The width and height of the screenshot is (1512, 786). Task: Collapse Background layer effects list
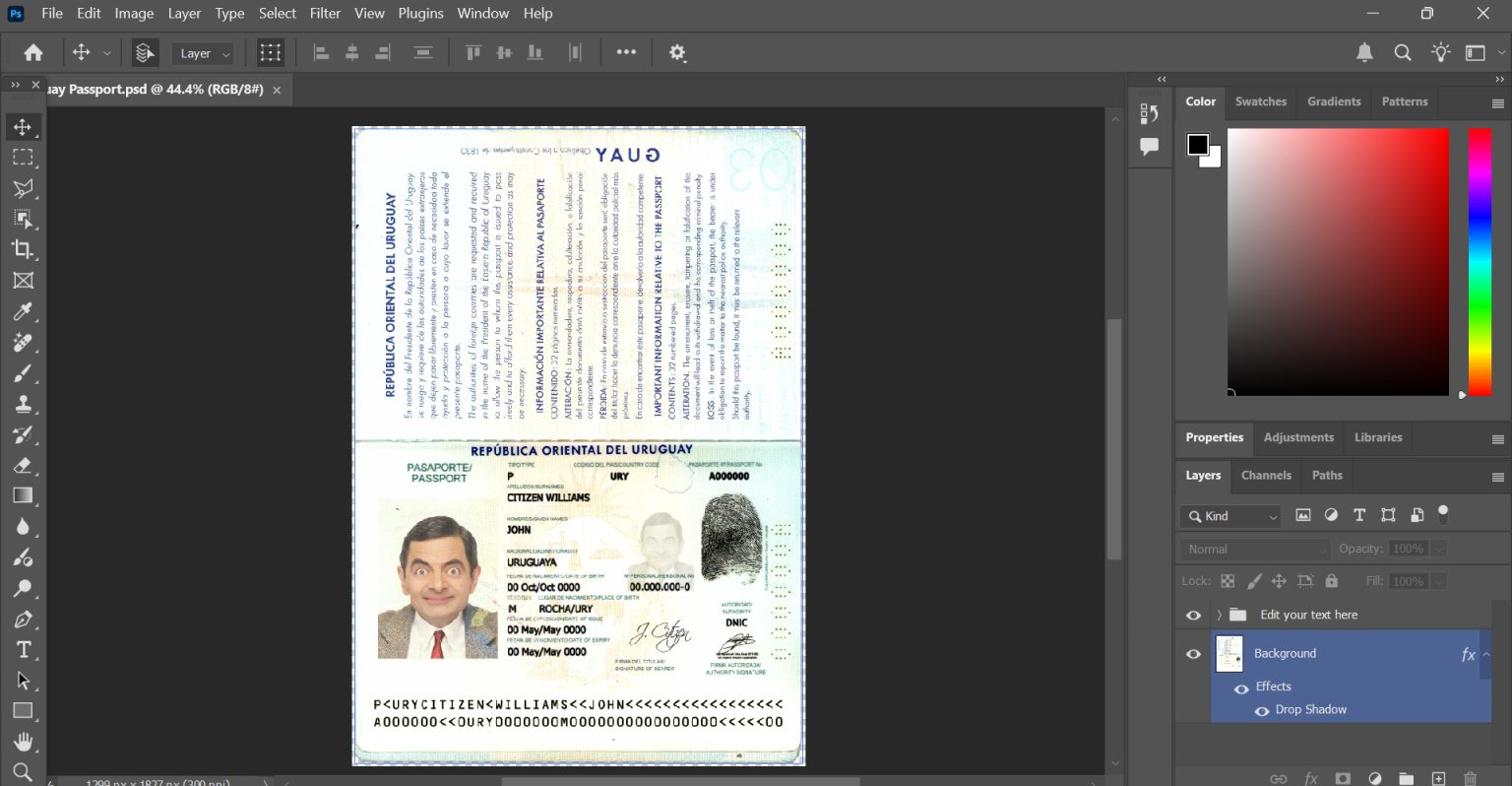coord(1486,654)
